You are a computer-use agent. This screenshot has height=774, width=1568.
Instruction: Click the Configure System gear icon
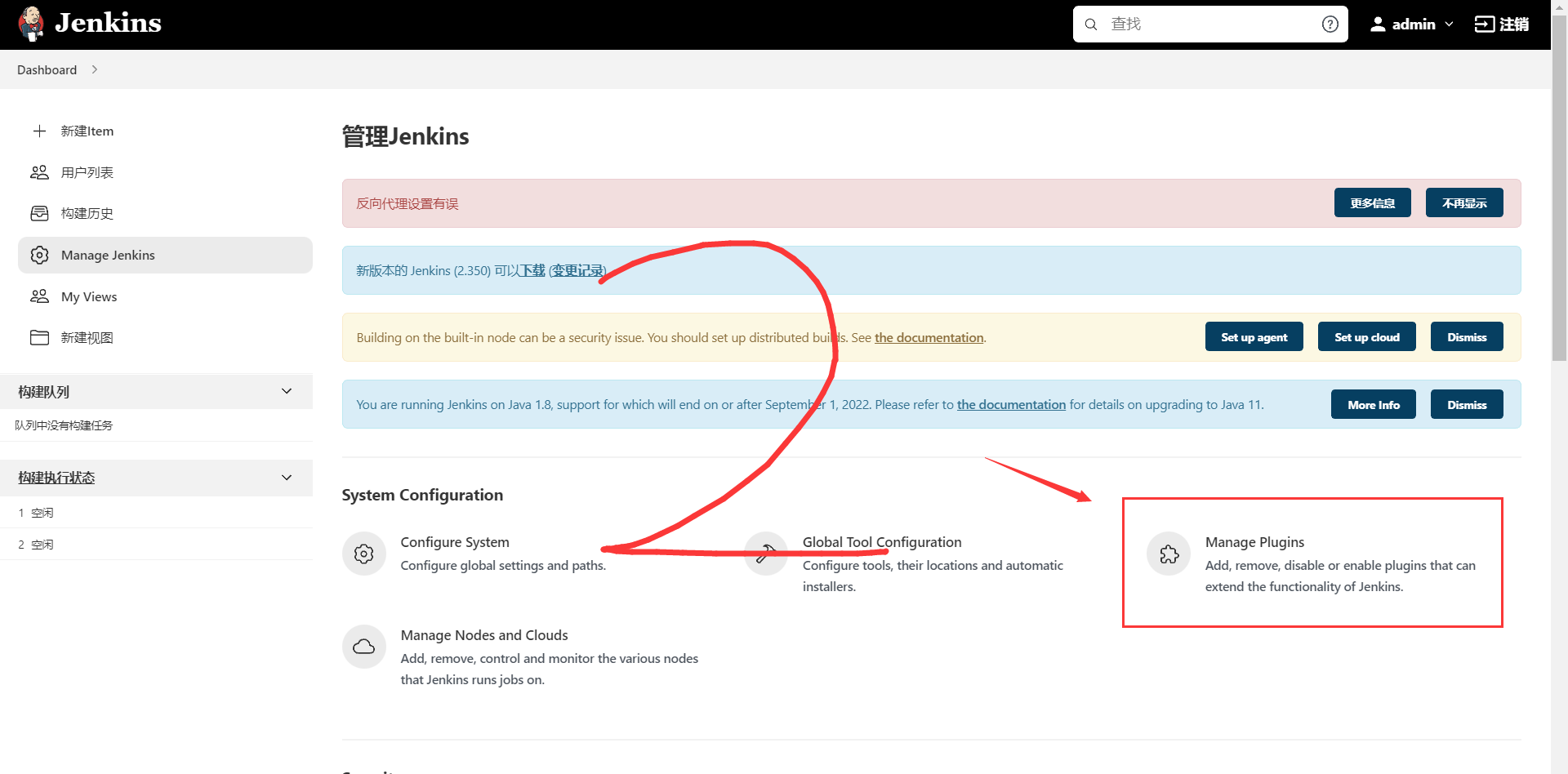tap(364, 554)
